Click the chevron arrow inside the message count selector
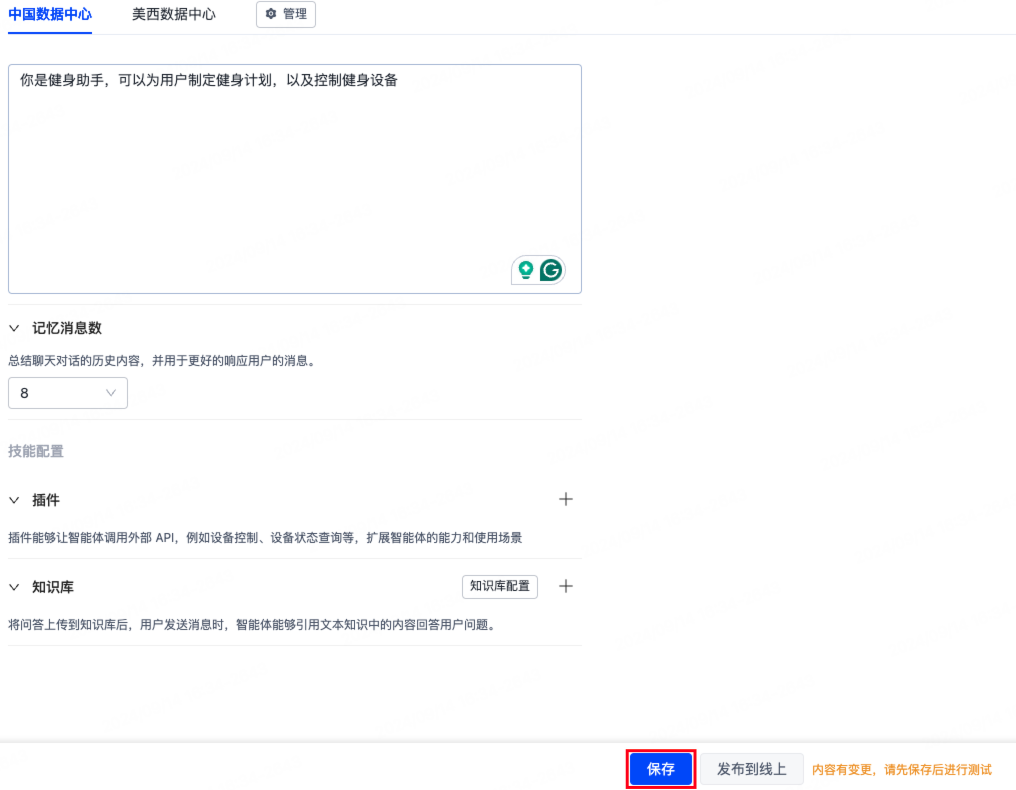The height and width of the screenshot is (790, 1016). click(x=111, y=393)
